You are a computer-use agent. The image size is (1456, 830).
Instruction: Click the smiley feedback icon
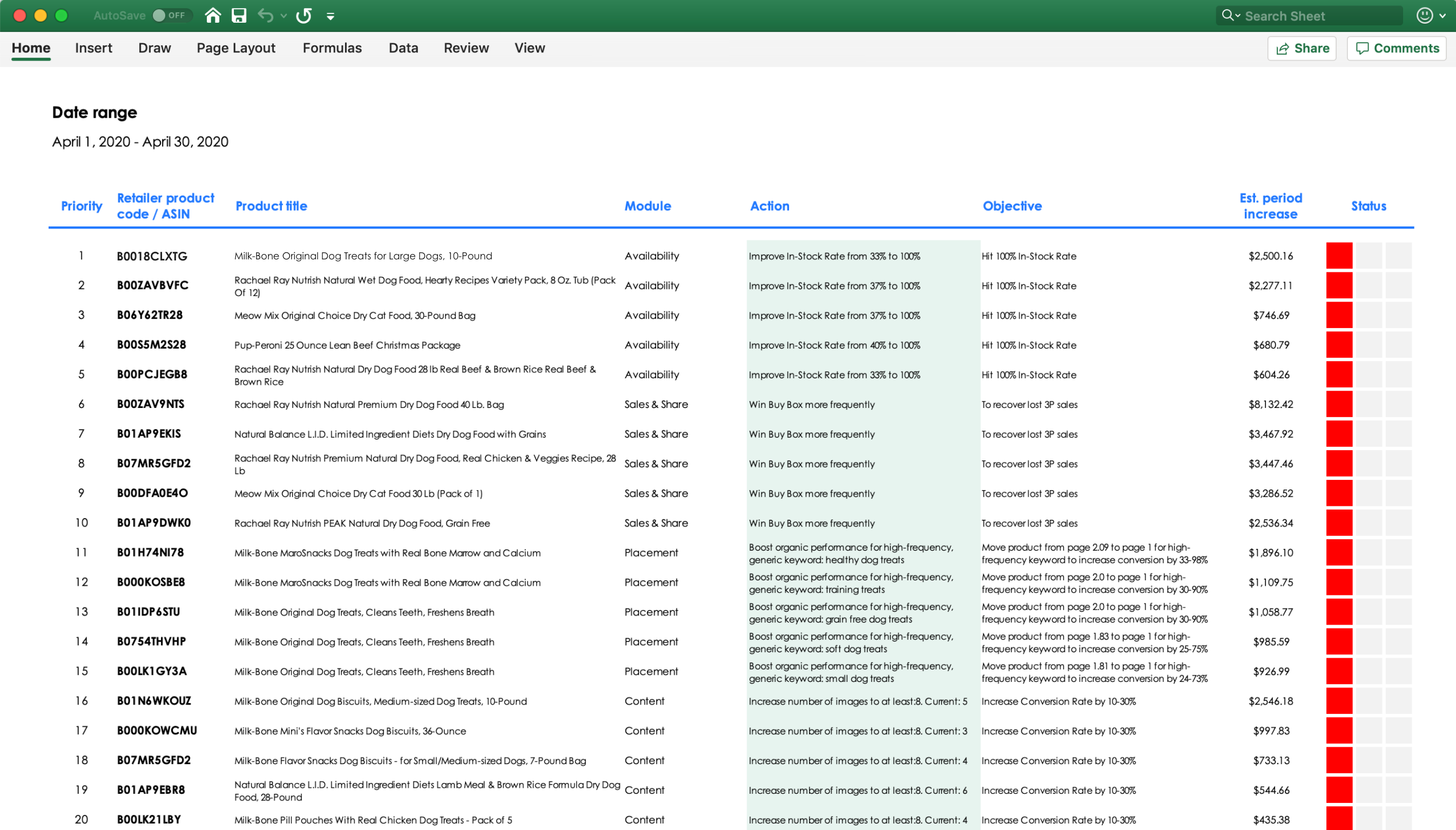[1425, 15]
